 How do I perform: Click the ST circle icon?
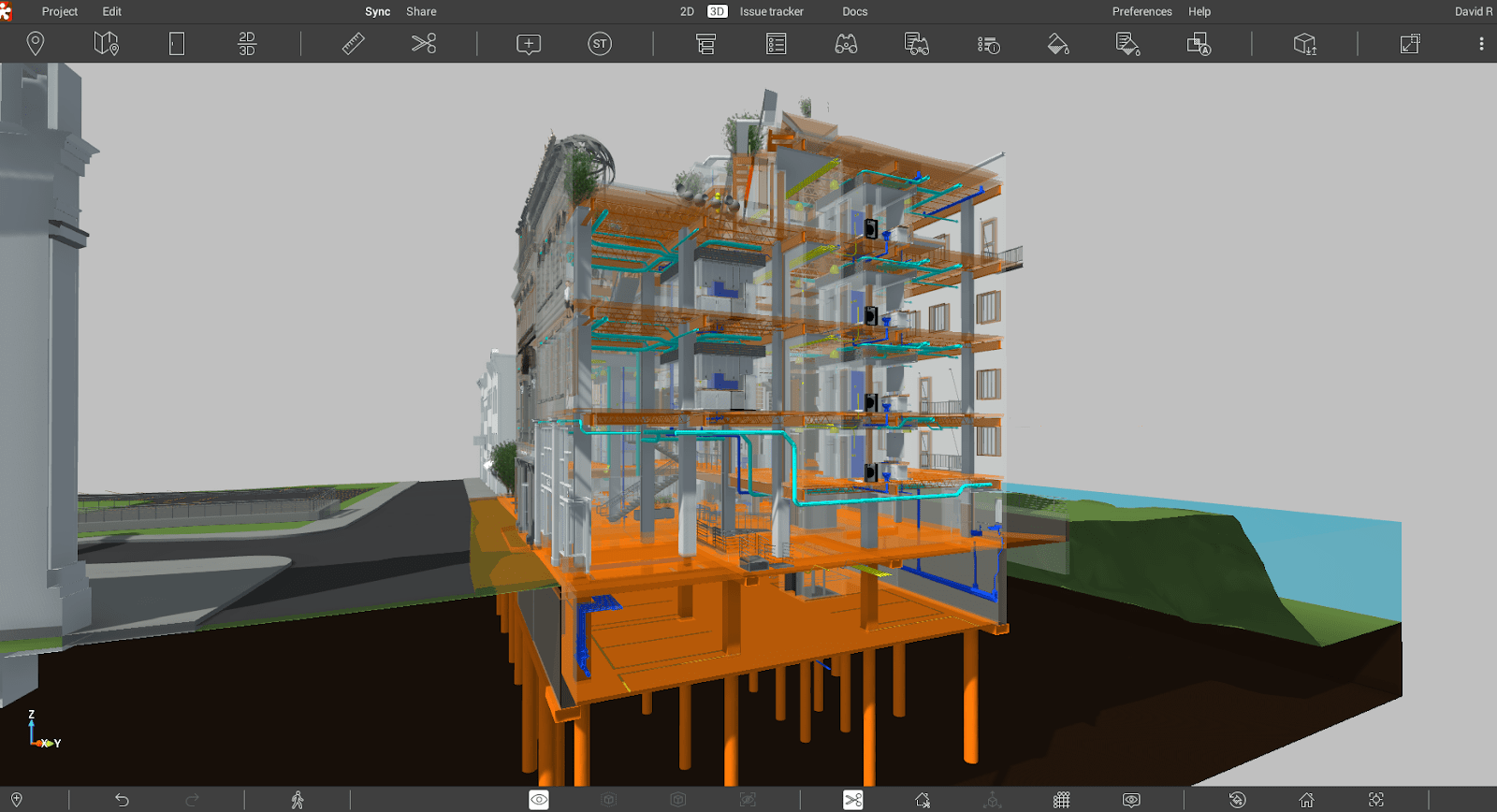(600, 43)
